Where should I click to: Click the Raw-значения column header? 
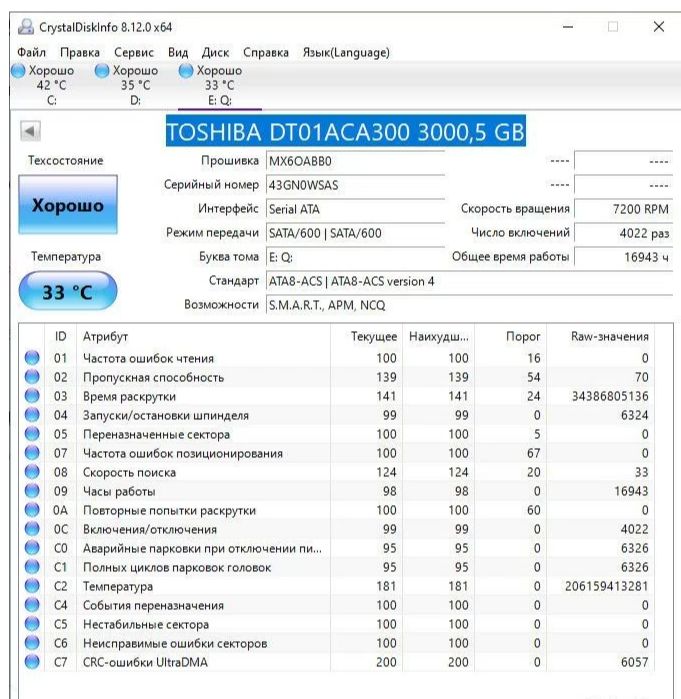pyautogui.click(x=600, y=337)
